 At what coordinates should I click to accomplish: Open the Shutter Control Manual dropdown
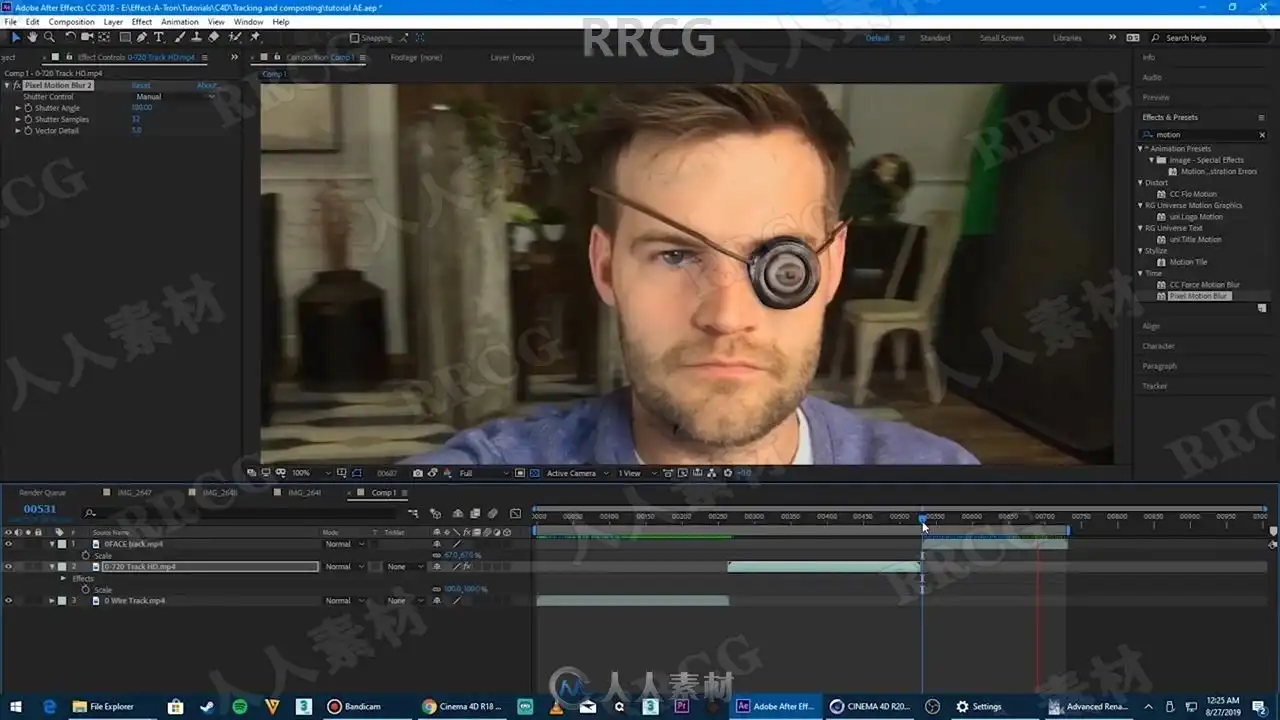click(x=173, y=97)
